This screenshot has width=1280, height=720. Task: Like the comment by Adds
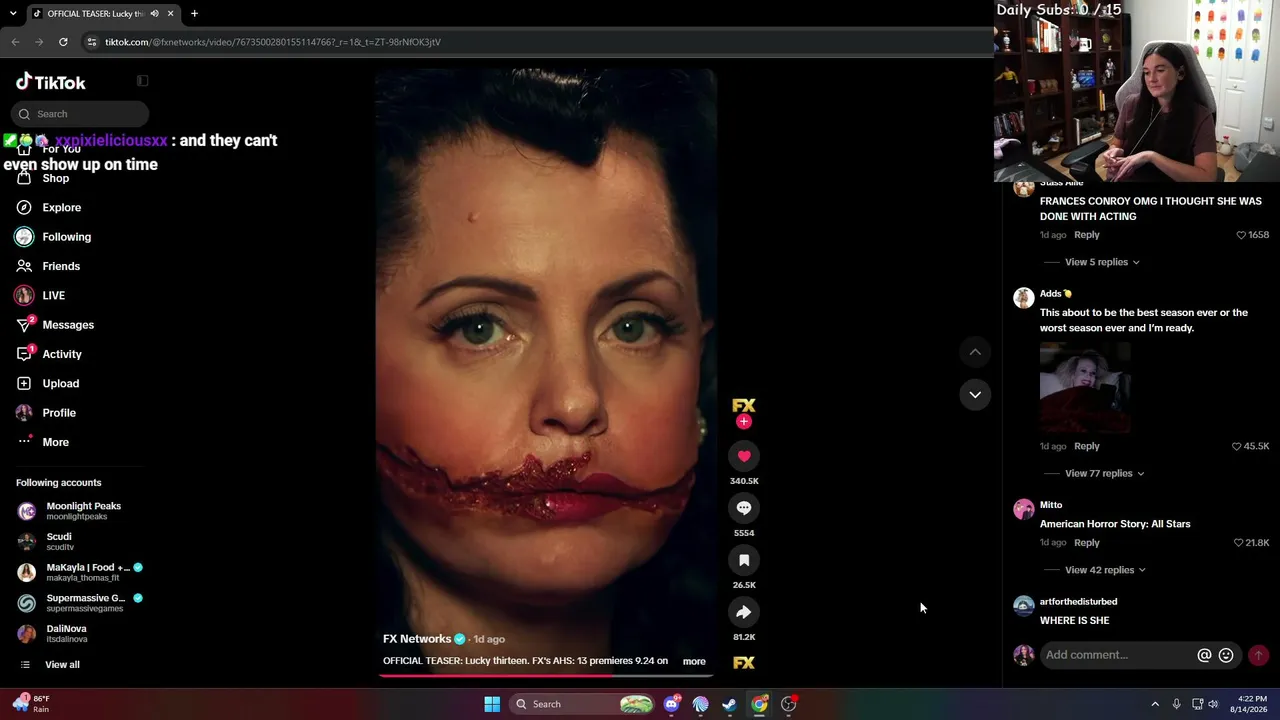pyautogui.click(x=1236, y=446)
